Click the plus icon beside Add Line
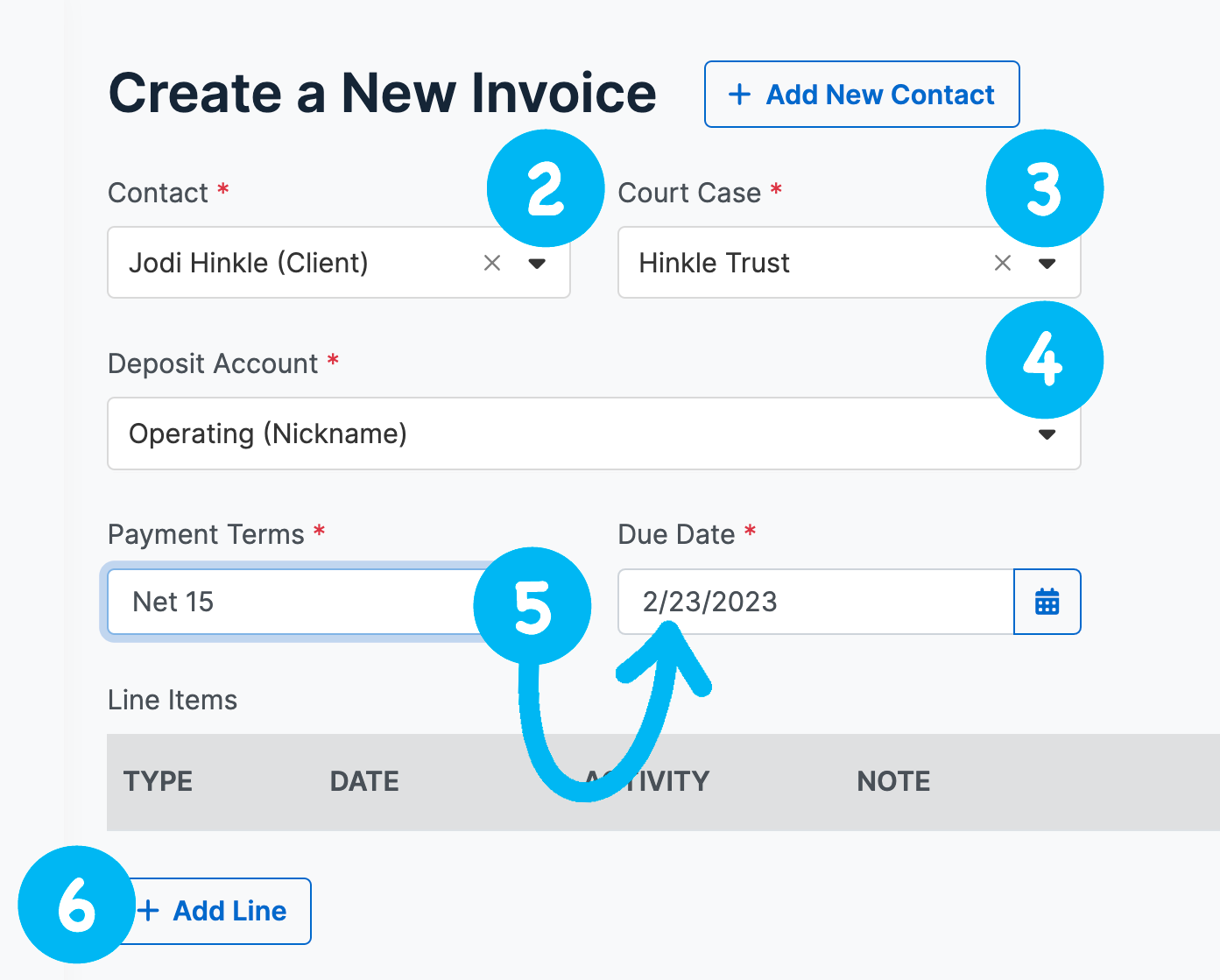 (150, 911)
